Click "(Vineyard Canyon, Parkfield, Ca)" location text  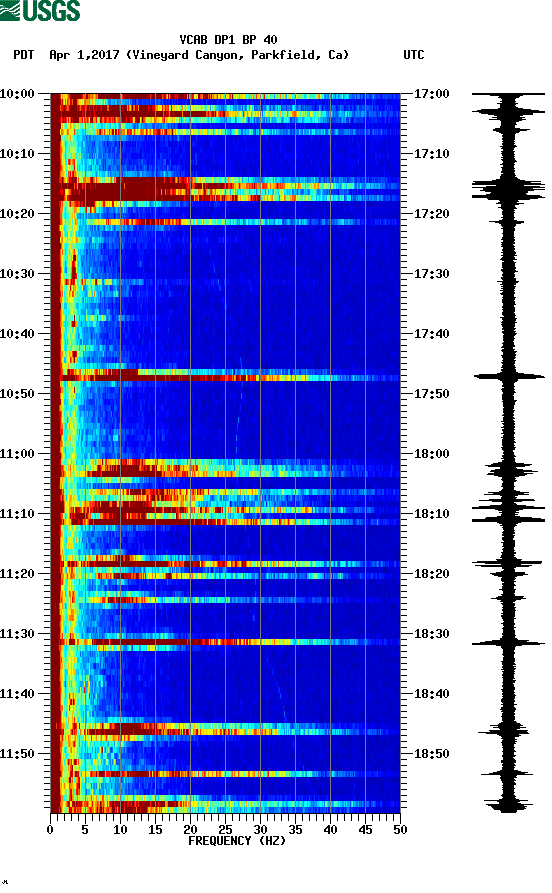coord(238,55)
